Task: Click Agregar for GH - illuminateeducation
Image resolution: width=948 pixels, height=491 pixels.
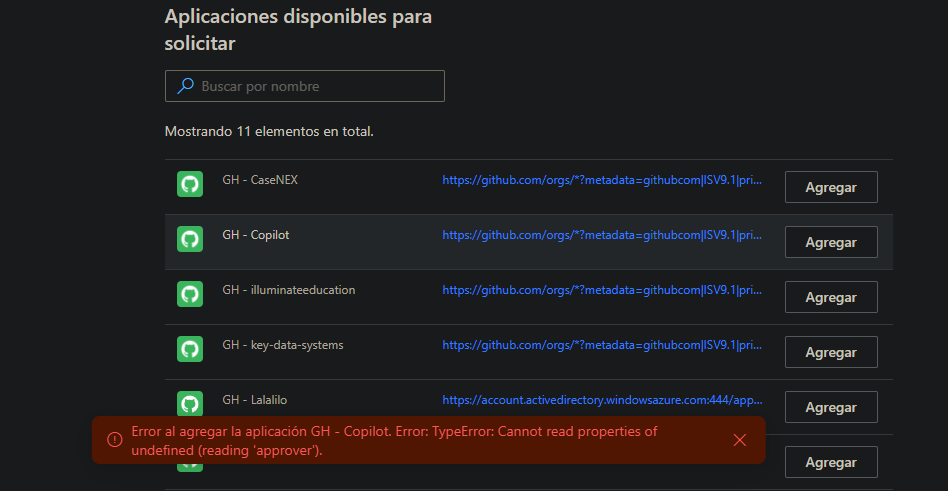Action: coord(831,297)
